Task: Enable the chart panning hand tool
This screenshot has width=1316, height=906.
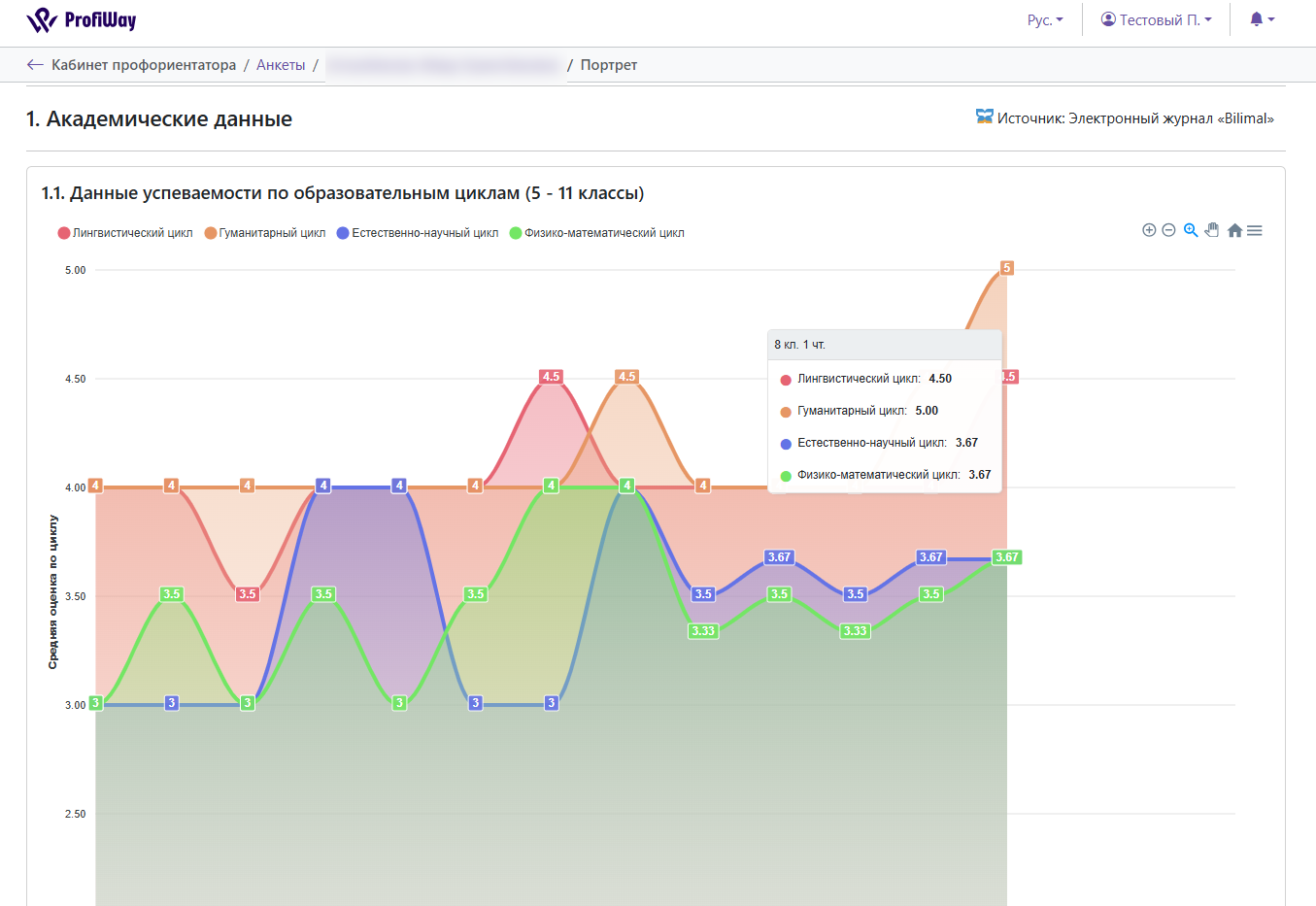Action: [1212, 230]
